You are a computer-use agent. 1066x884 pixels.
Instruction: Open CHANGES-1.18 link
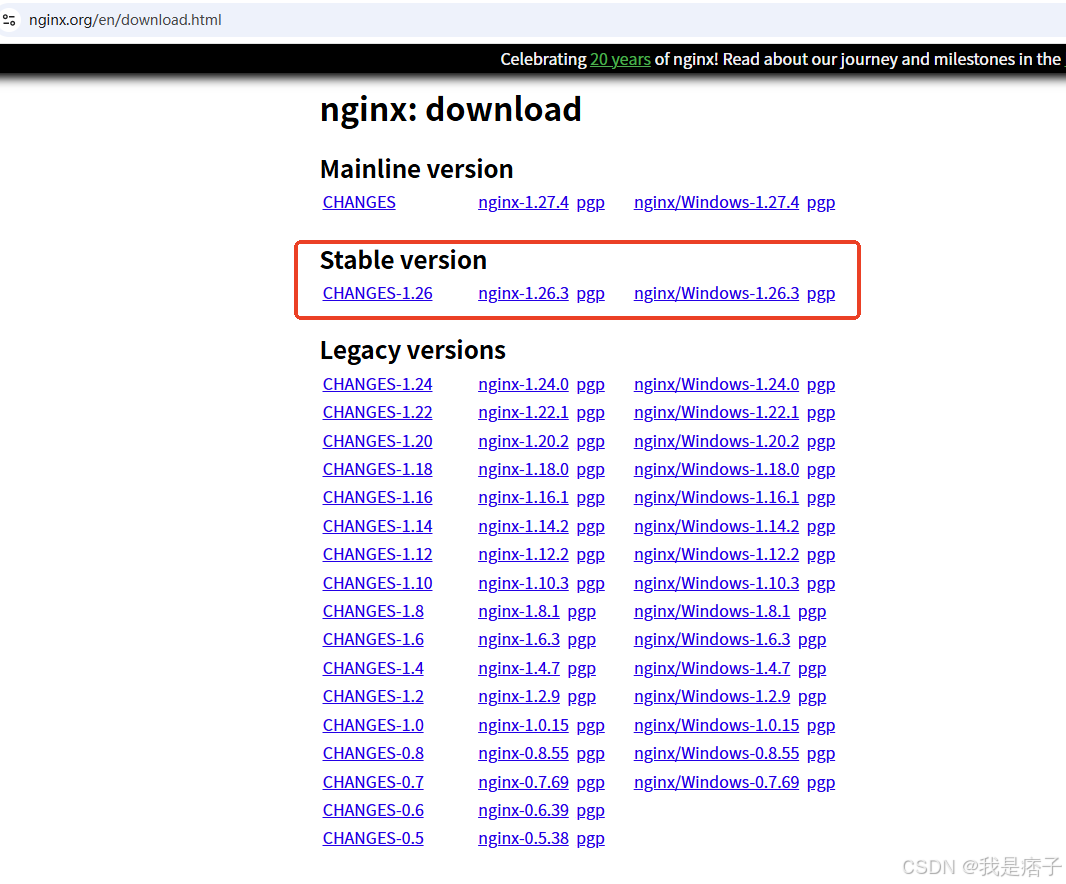click(377, 470)
